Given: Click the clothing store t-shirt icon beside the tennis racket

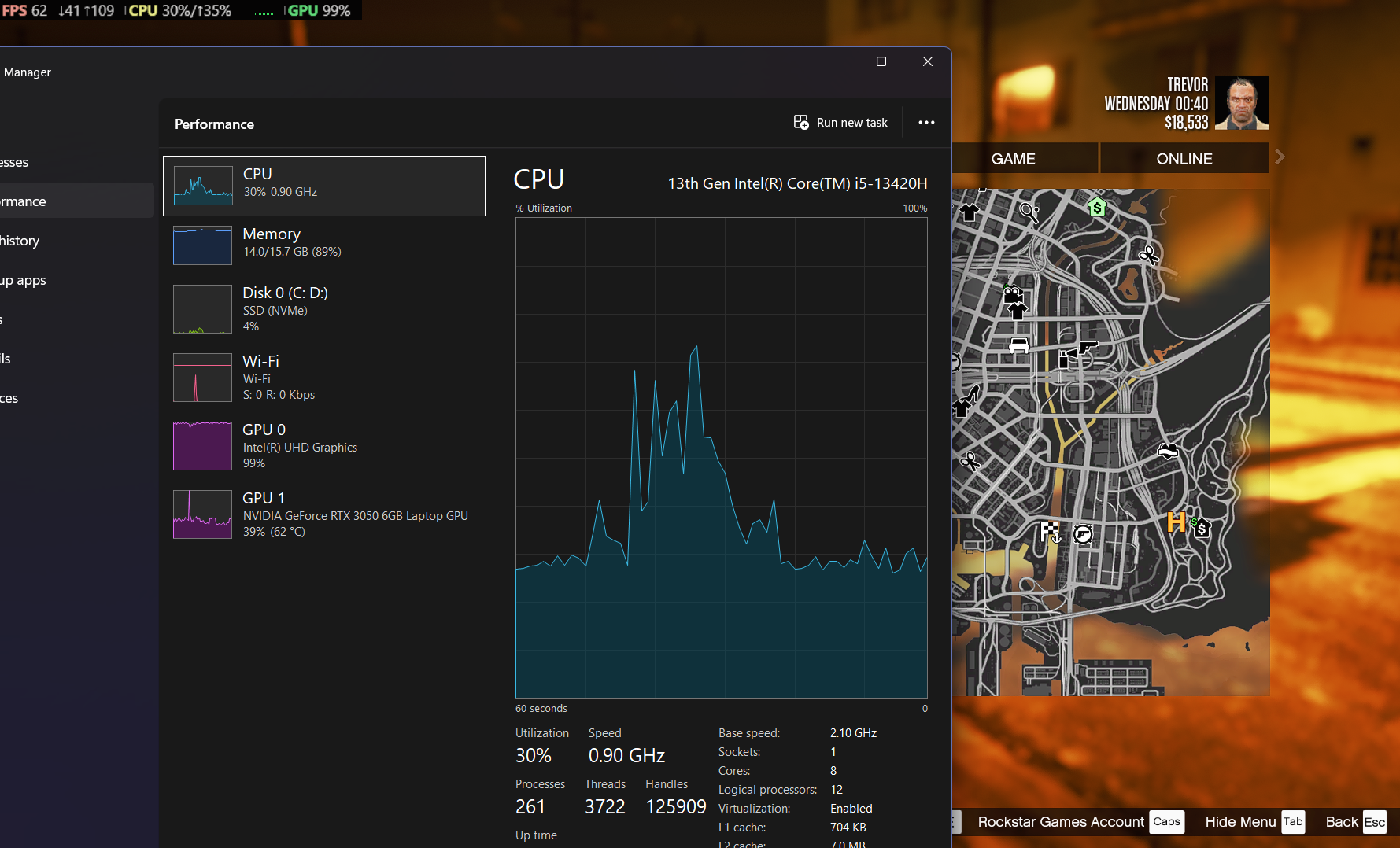Looking at the screenshot, I should click(x=970, y=212).
